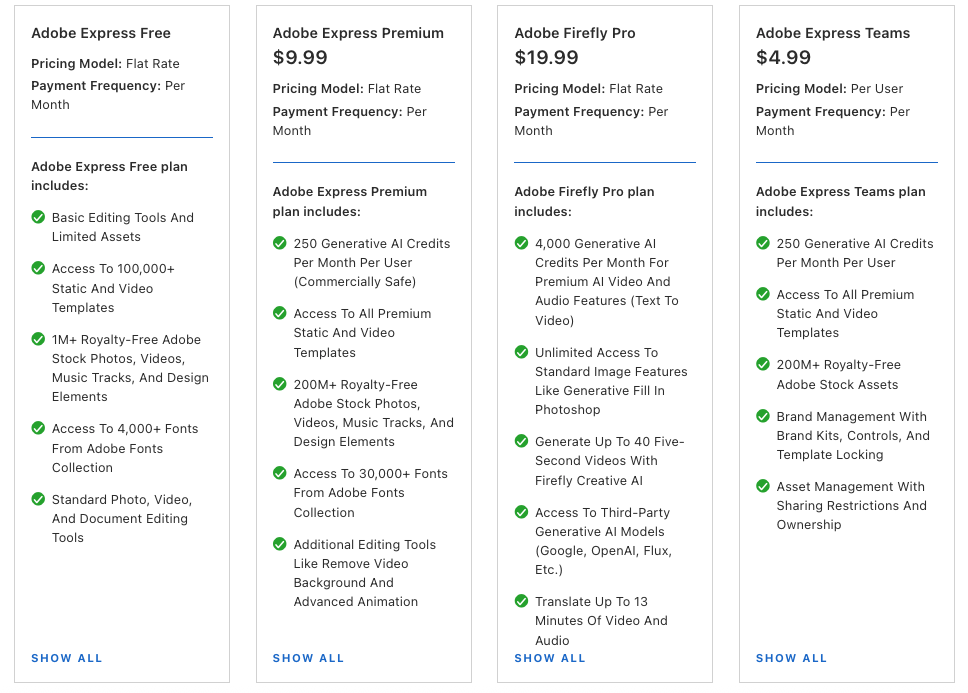The image size is (968, 693).
Task: Click 'Payment Frequency: Per Month' in Free card
Action: click(108, 95)
